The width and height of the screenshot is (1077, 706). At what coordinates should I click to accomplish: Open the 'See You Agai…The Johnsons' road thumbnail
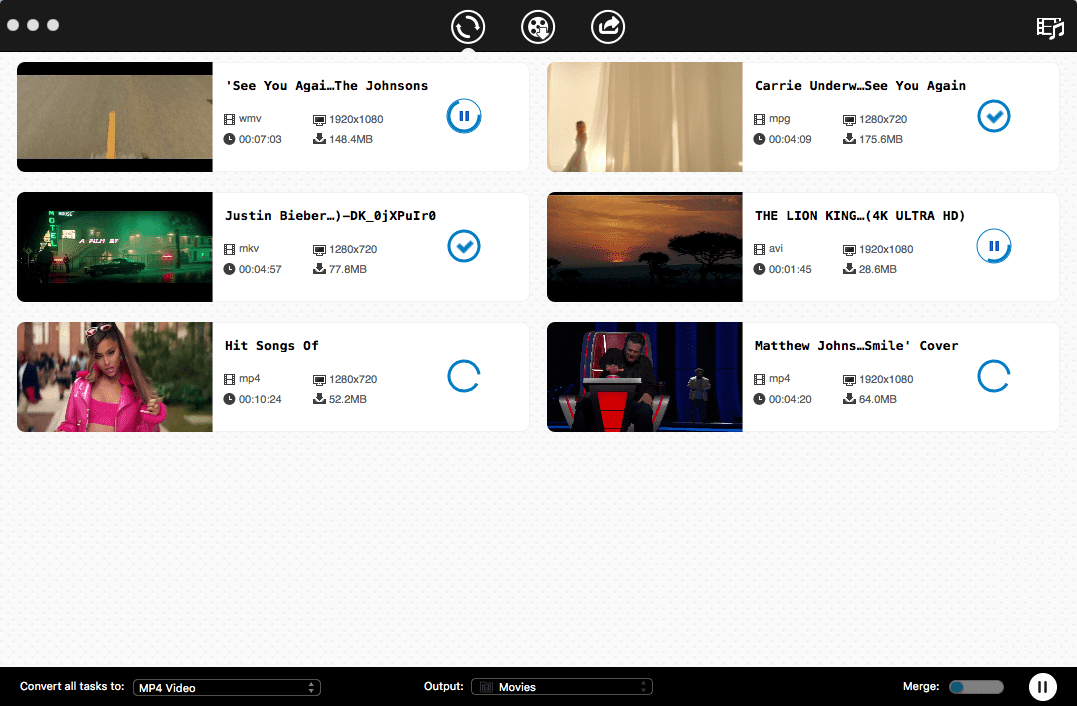click(x=115, y=117)
